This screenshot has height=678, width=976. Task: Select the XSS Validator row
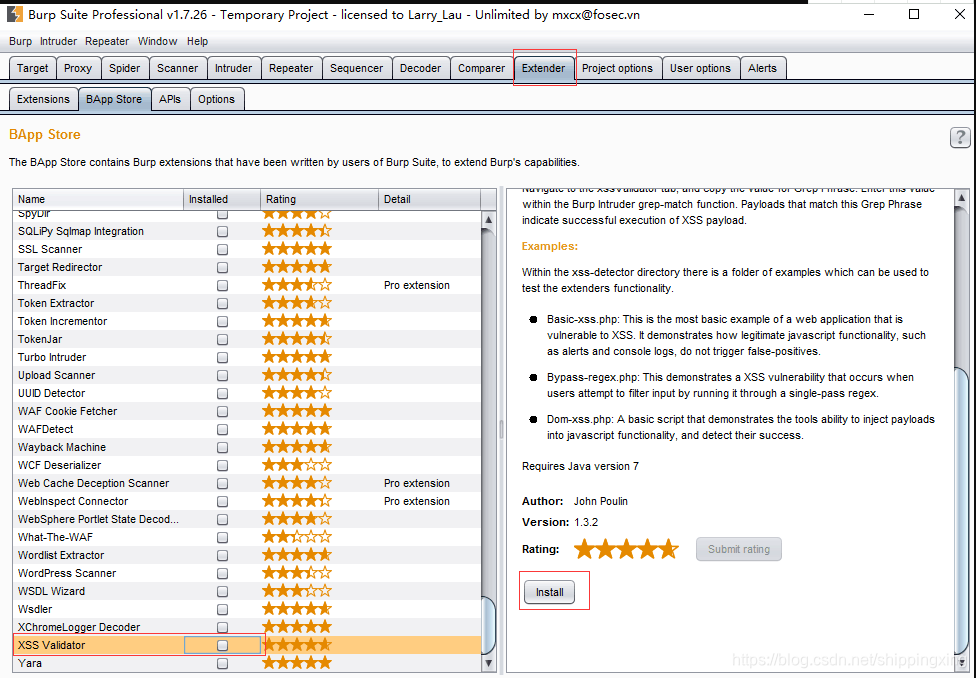247,645
